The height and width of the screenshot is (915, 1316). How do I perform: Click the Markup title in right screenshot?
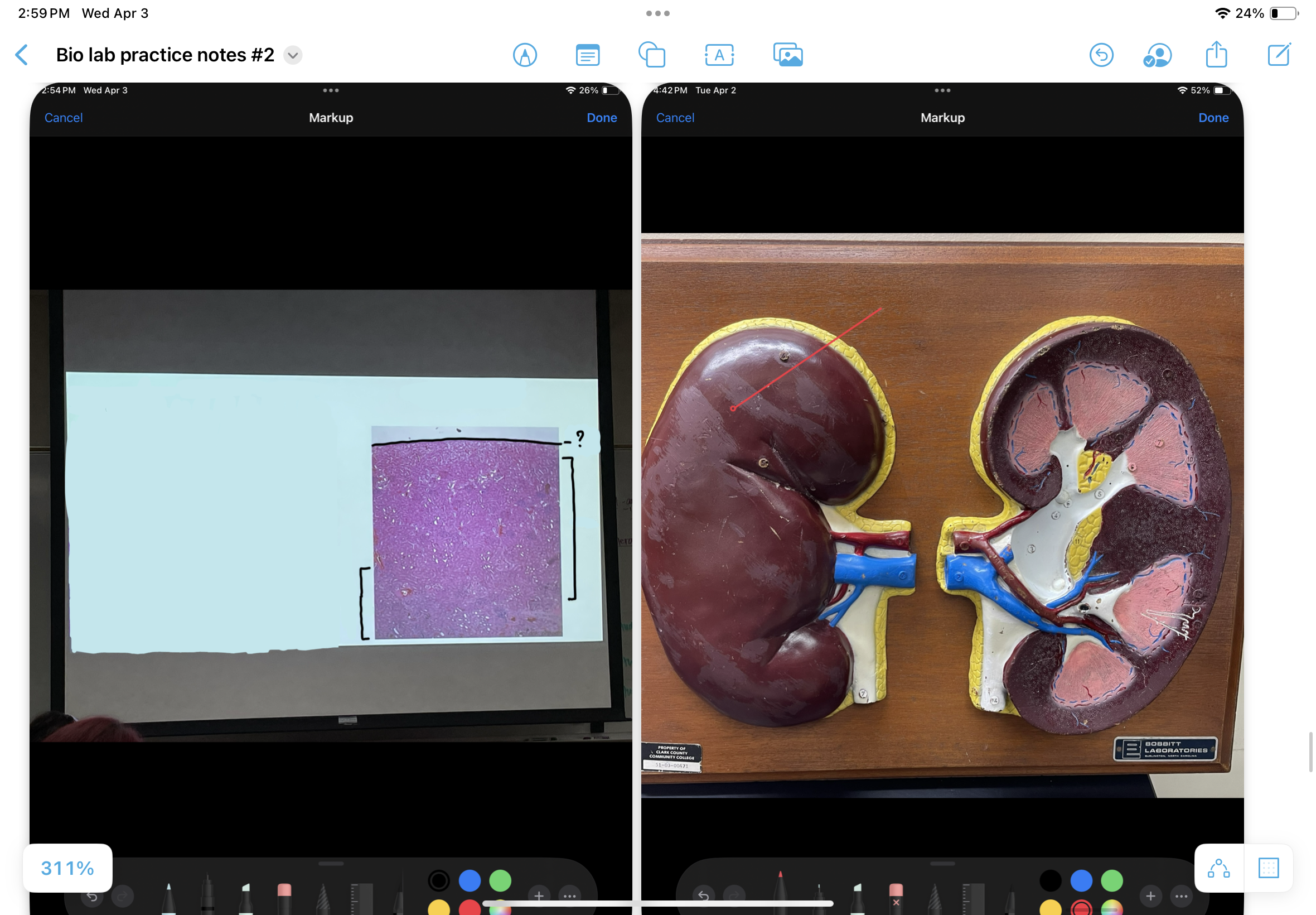[x=942, y=118]
